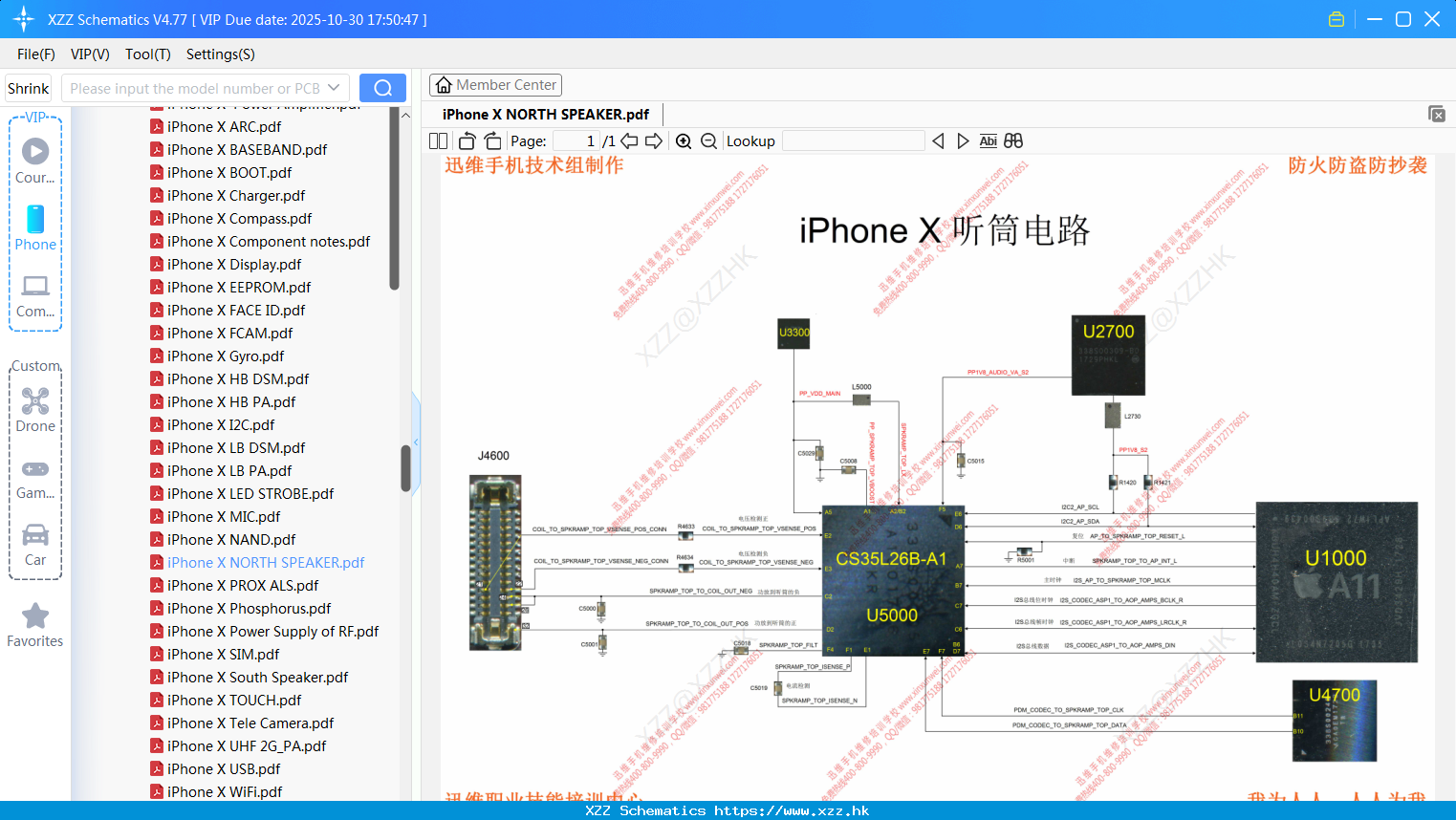1456x820 pixels.
Task: Select the Drone category
Action: (35, 410)
